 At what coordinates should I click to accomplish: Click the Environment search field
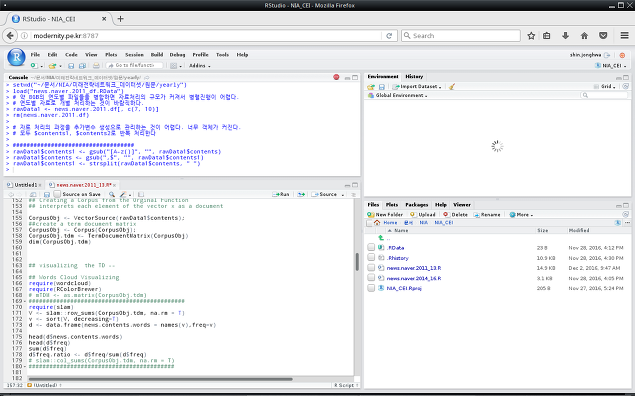(603, 96)
